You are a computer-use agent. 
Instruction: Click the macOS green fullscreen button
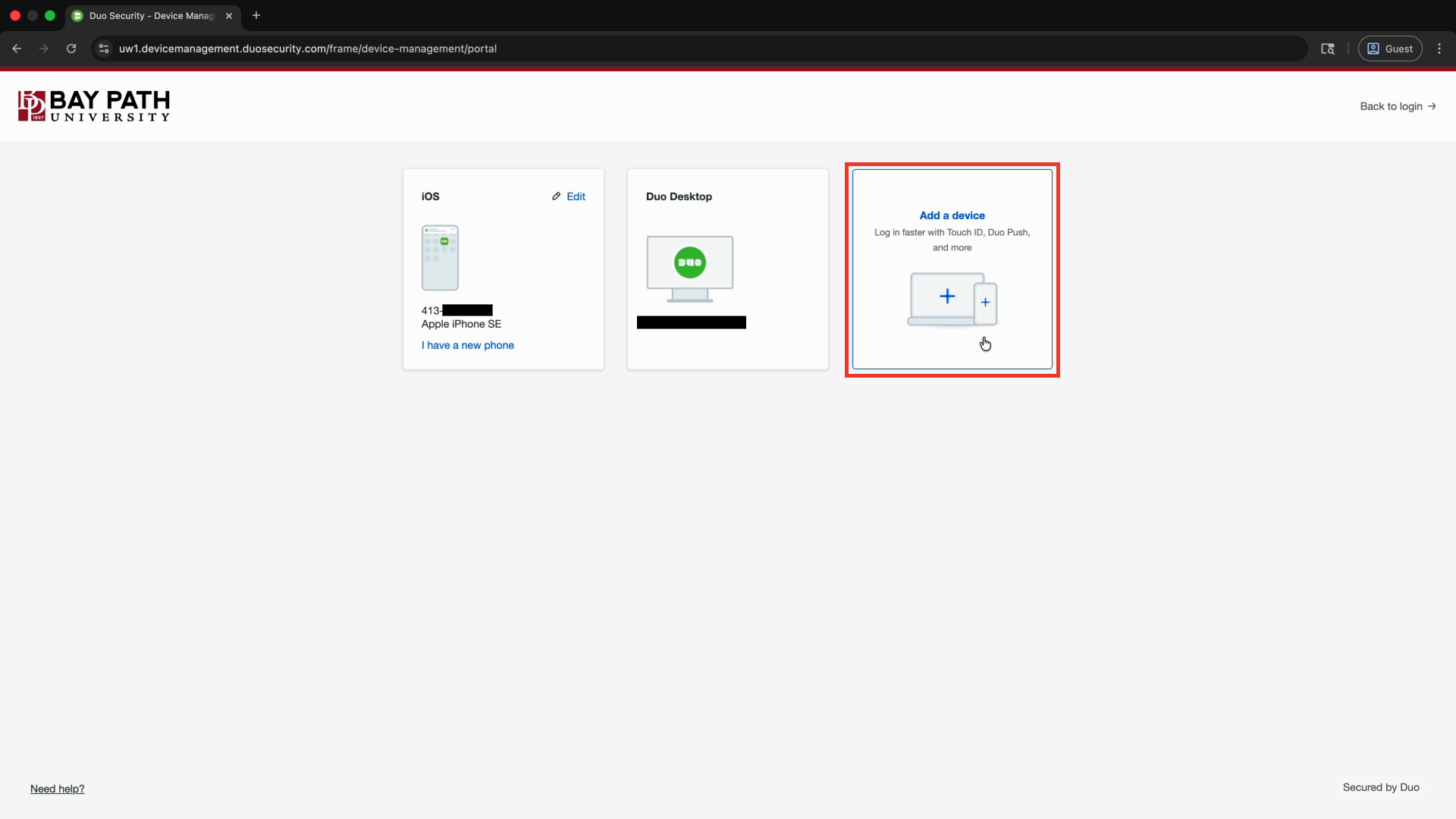[50, 15]
